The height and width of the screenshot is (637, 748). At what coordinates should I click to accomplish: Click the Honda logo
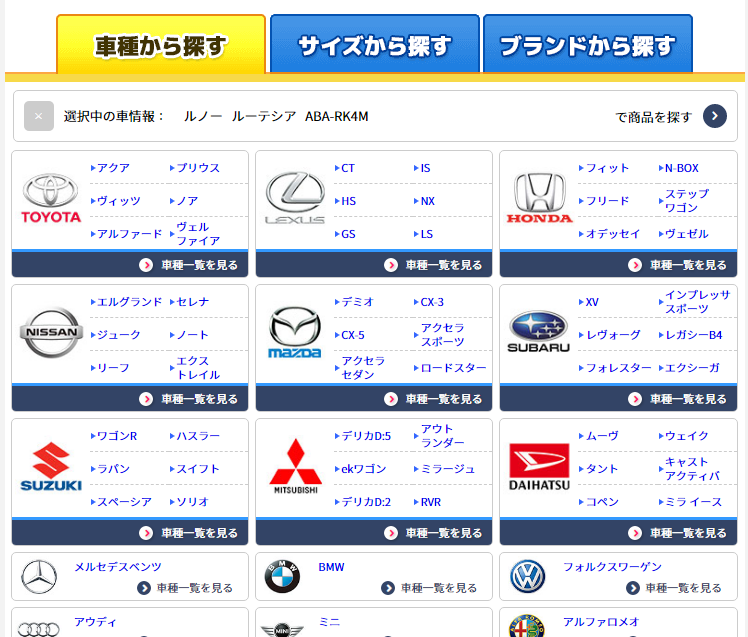(539, 199)
